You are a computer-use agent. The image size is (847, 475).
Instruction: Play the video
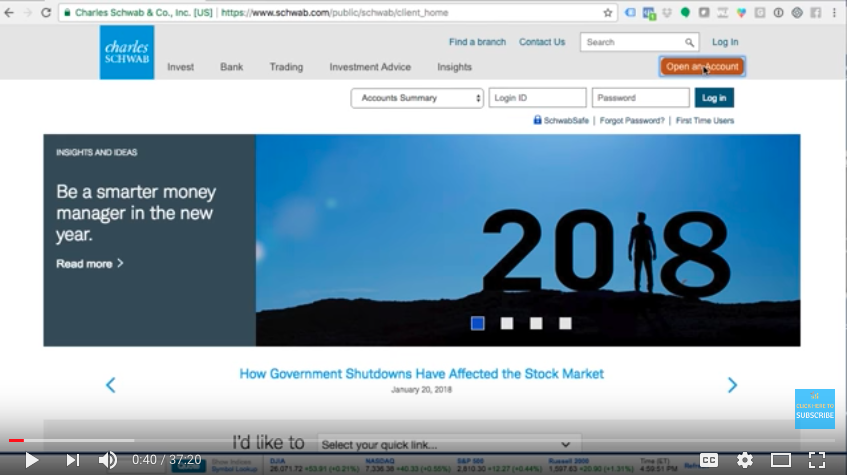32,460
